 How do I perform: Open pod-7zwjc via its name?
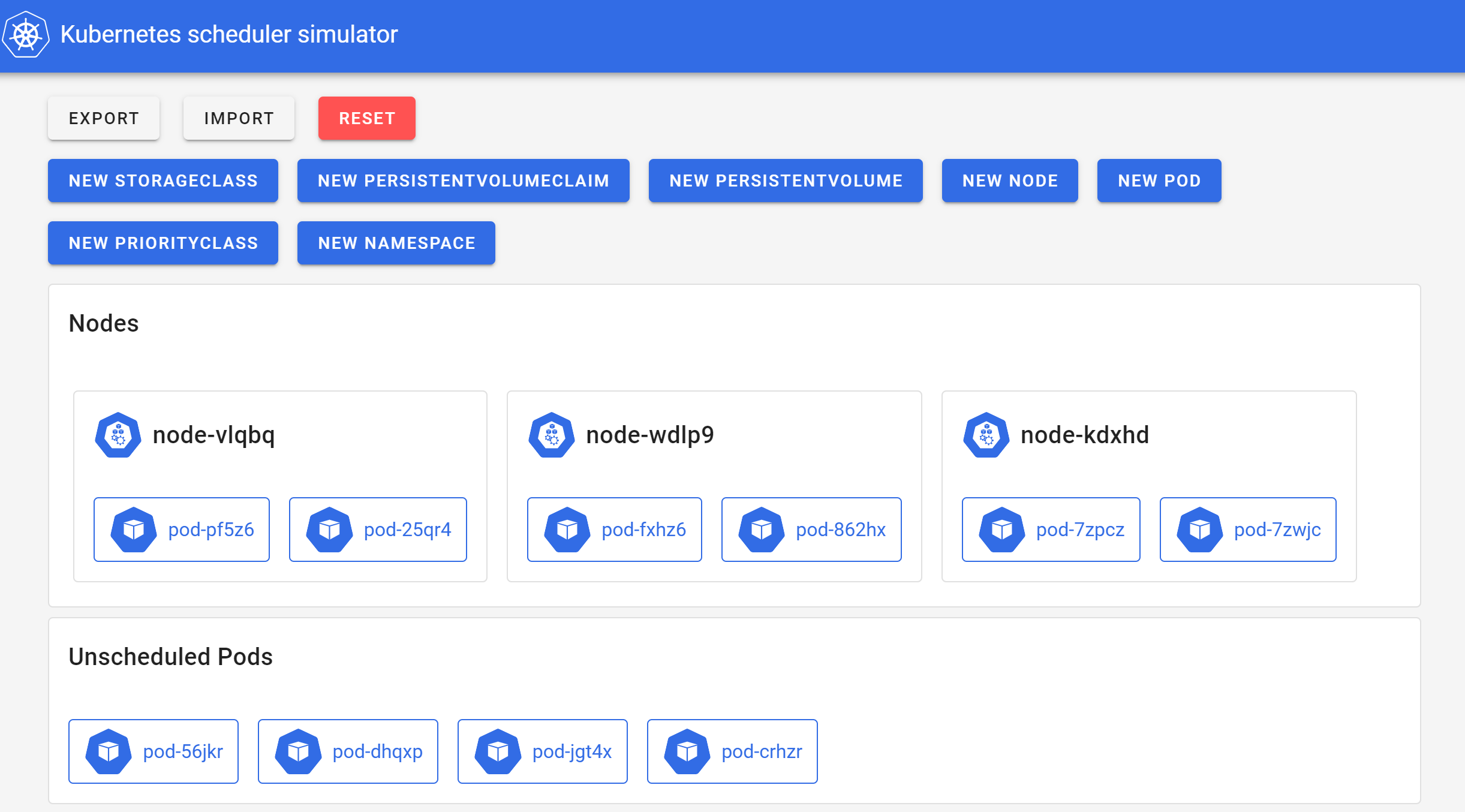coord(1277,530)
